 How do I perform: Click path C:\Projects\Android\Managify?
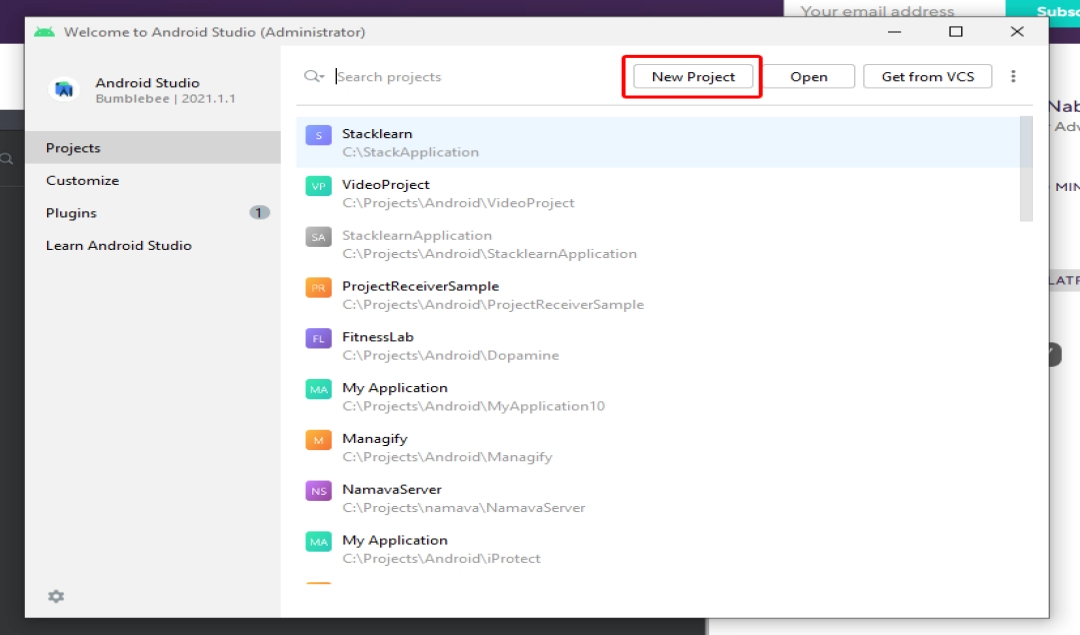pyautogui.click(x=447, y=457)
